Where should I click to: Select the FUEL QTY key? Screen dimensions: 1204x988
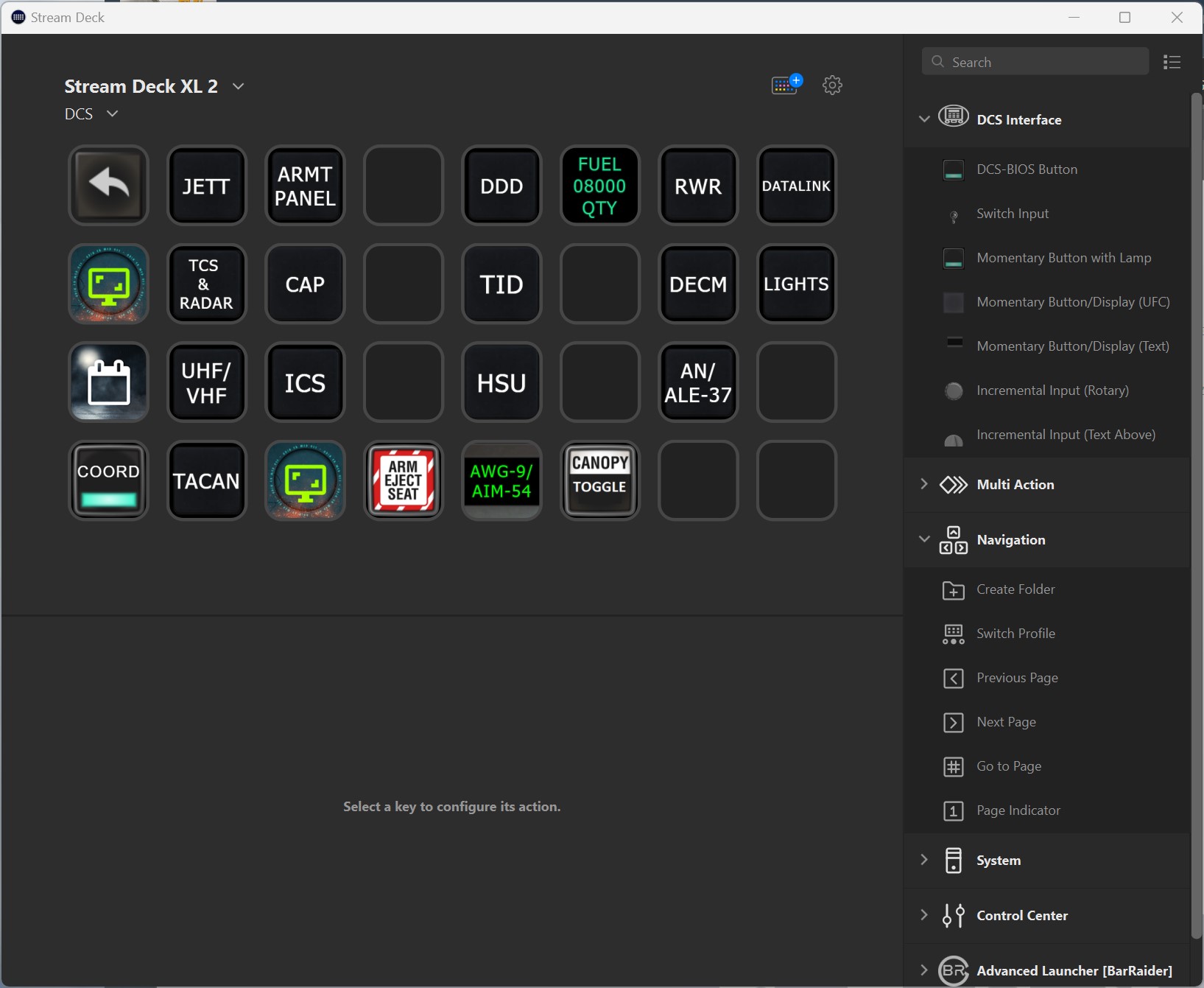tap(599, 186)
